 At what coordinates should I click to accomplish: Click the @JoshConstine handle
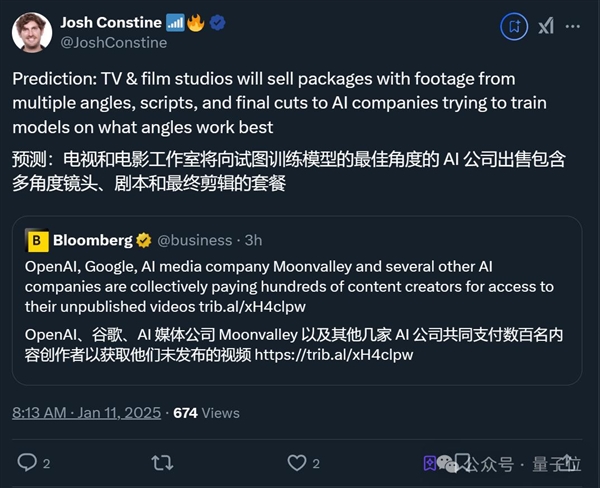point(113,43)
